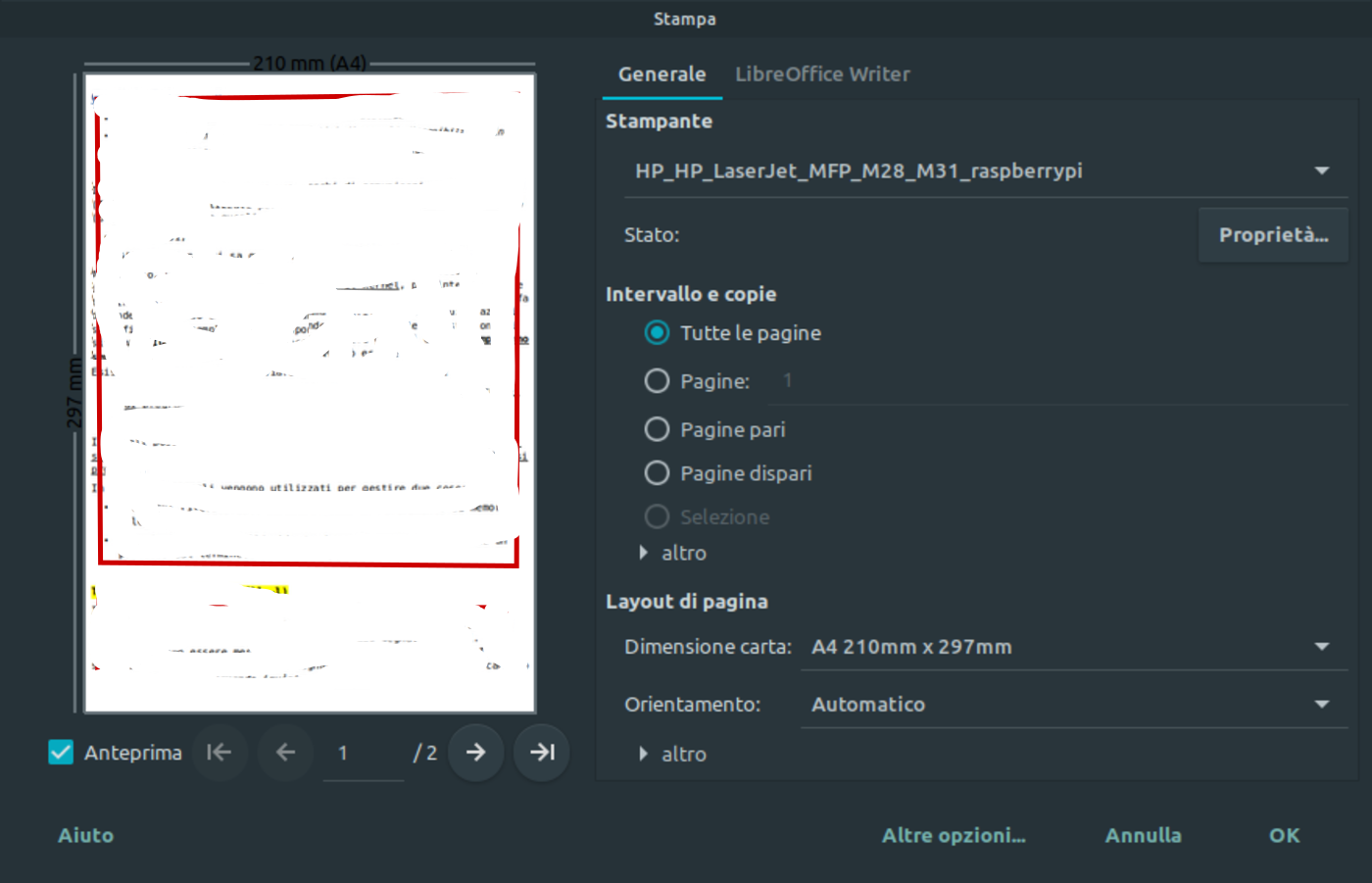1372x883 pixels.
Task: Choose the Pagine pari option
Action: pos(657,429)
